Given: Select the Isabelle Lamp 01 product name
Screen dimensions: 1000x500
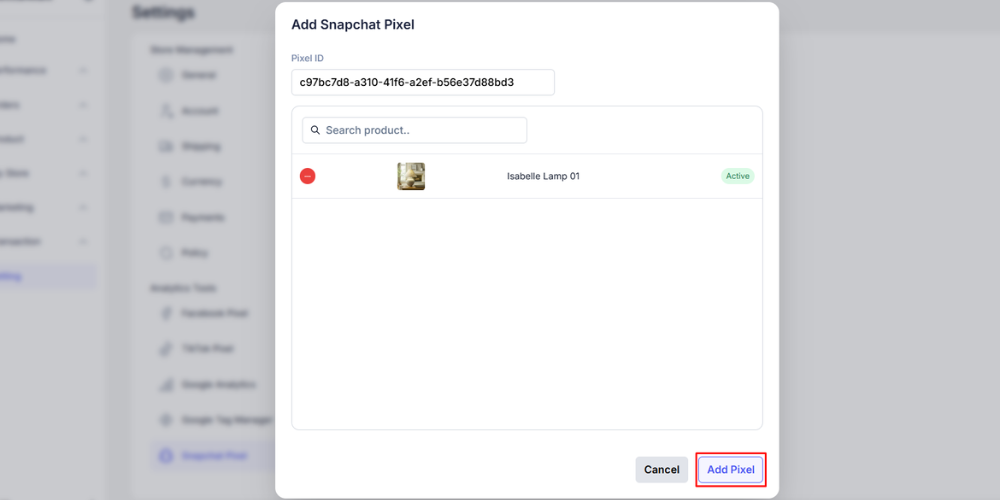Looking at the screenshot, I should click(x=543, y=176).
